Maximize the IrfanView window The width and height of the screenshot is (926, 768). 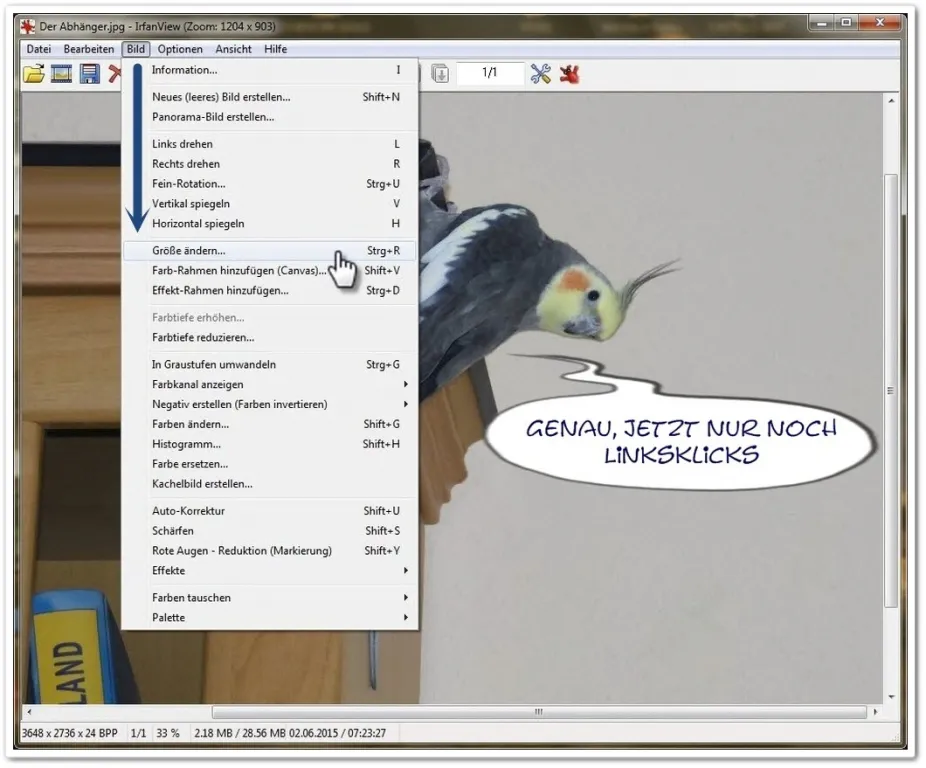tap(846, 23)
